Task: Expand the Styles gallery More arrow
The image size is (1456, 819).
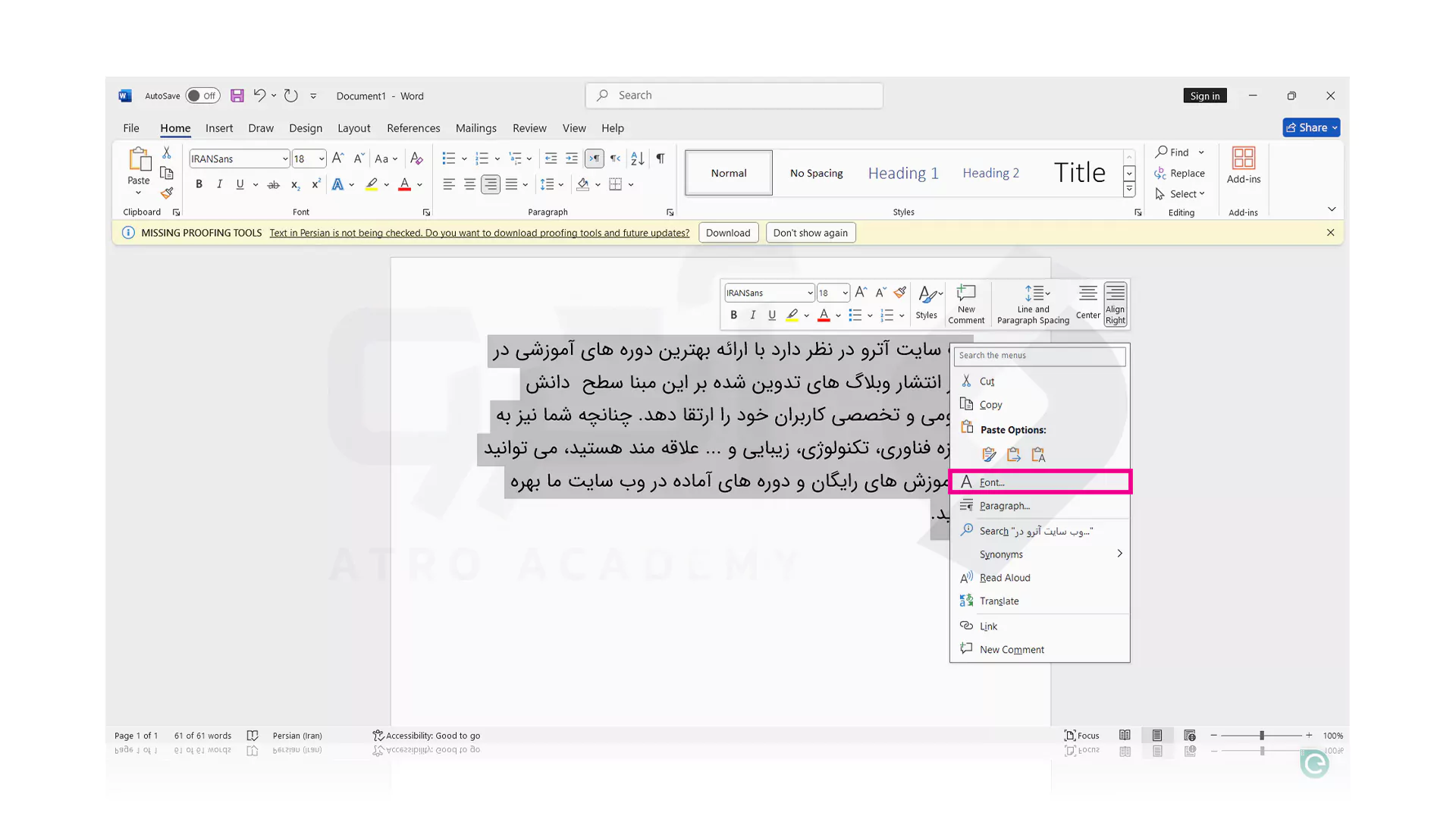Action: pos(1129,190)
